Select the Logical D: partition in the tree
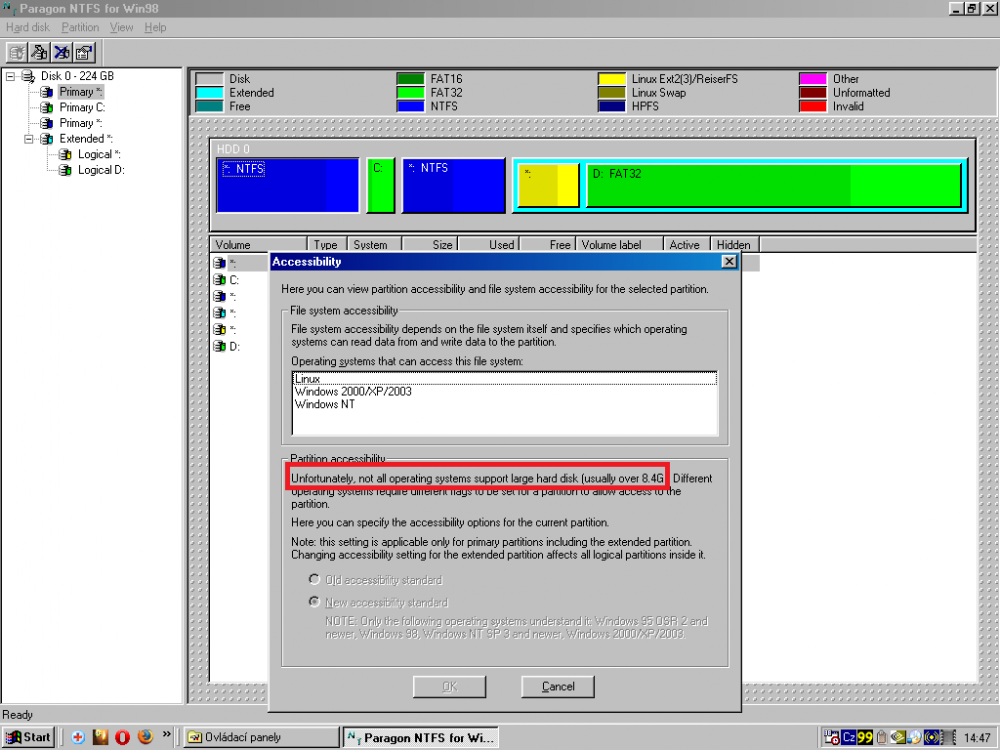Viewport: 1000px width, 750px height. pos(100,170)
